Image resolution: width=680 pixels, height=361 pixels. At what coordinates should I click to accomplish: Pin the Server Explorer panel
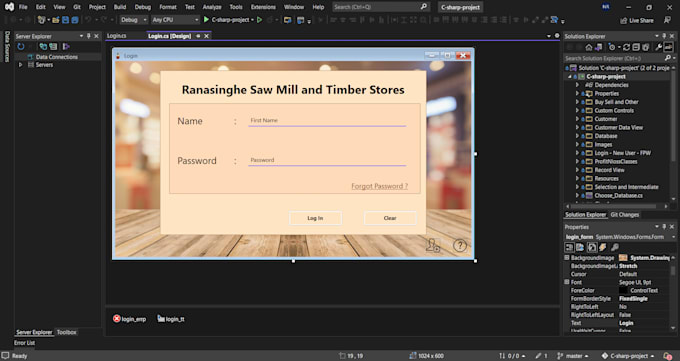pyautogui.click(x=89, y=36)
